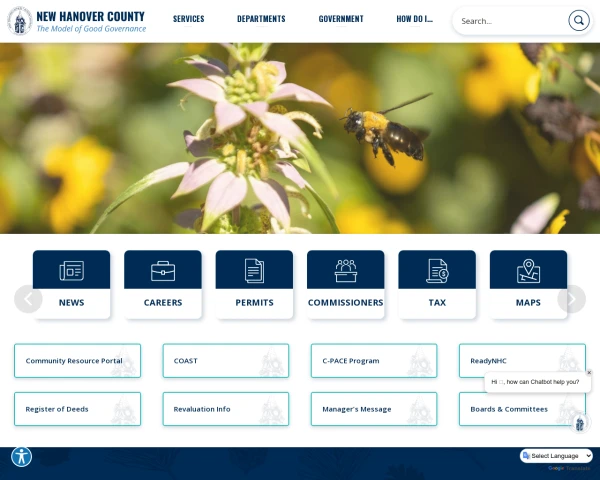This screenshot has height=480, width=600.
Task: Open the Manager's Message link
Action: (374, 409)
